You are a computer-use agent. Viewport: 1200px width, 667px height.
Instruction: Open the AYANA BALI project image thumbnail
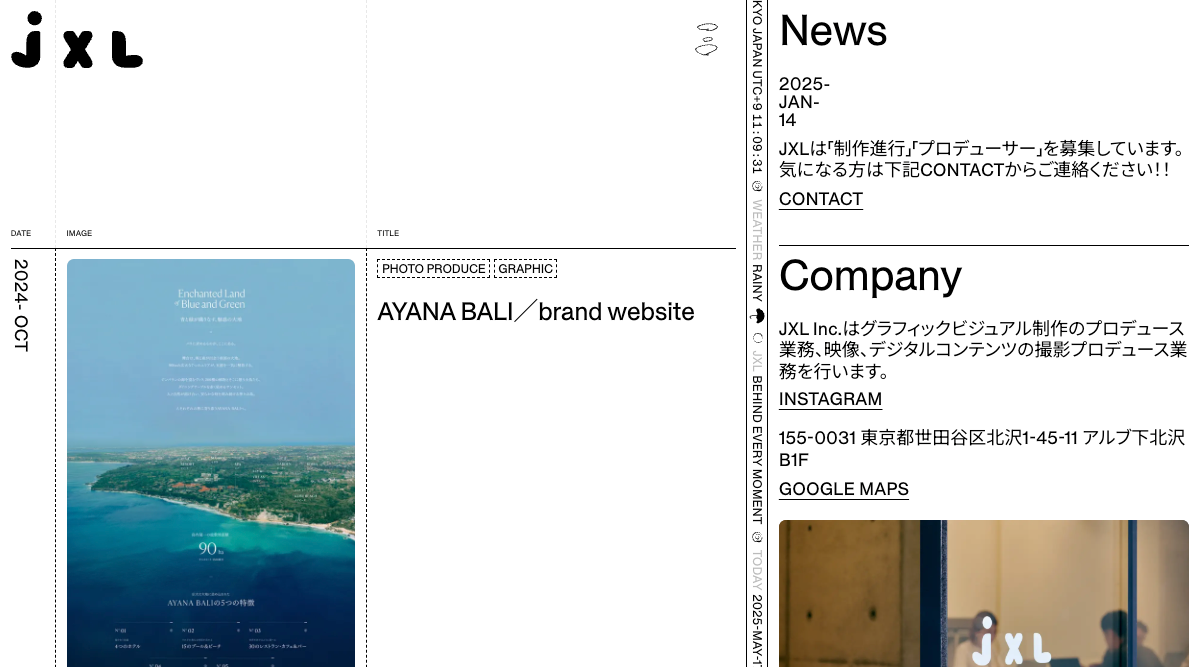pyautogui.click(x=211, y=463)
